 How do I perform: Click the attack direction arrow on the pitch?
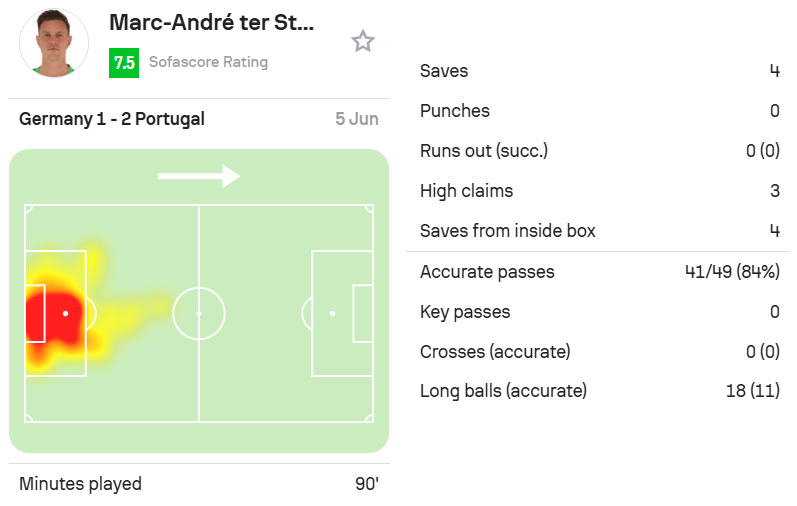[x=199, y=176]
